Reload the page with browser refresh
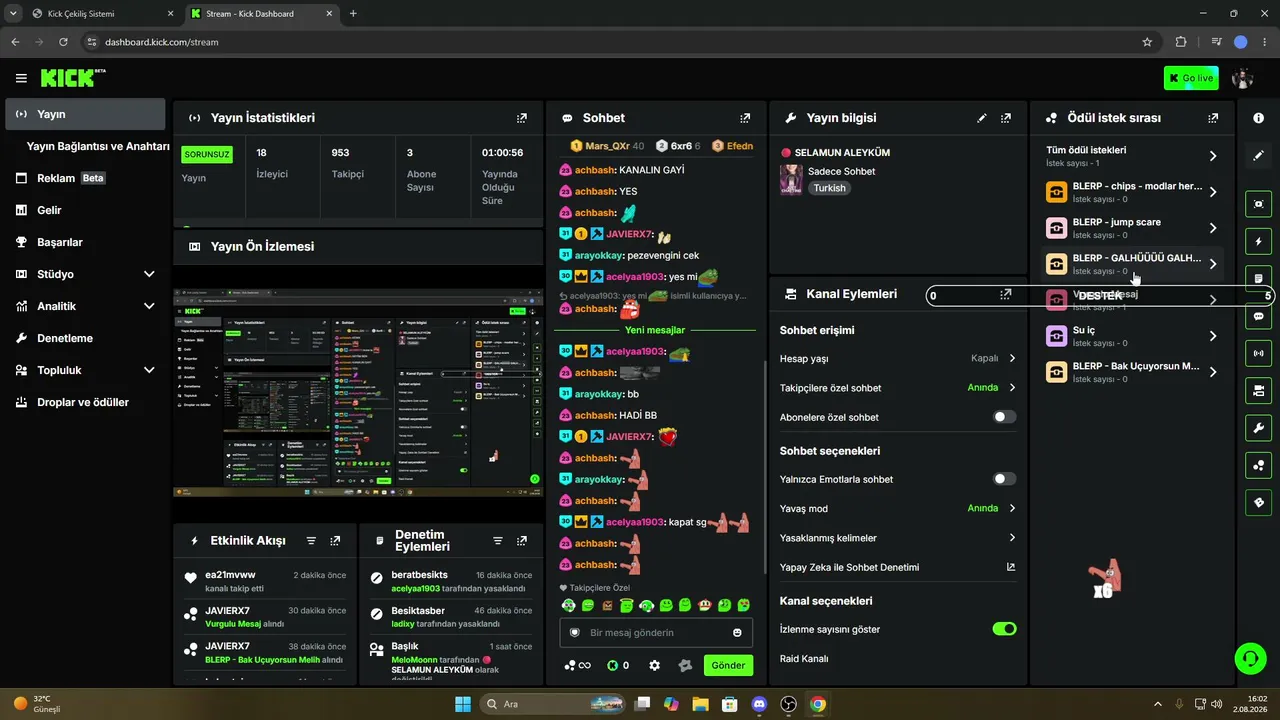Image resolution: width=1280 pixels, height=720 pixels. tap(63, 42)
